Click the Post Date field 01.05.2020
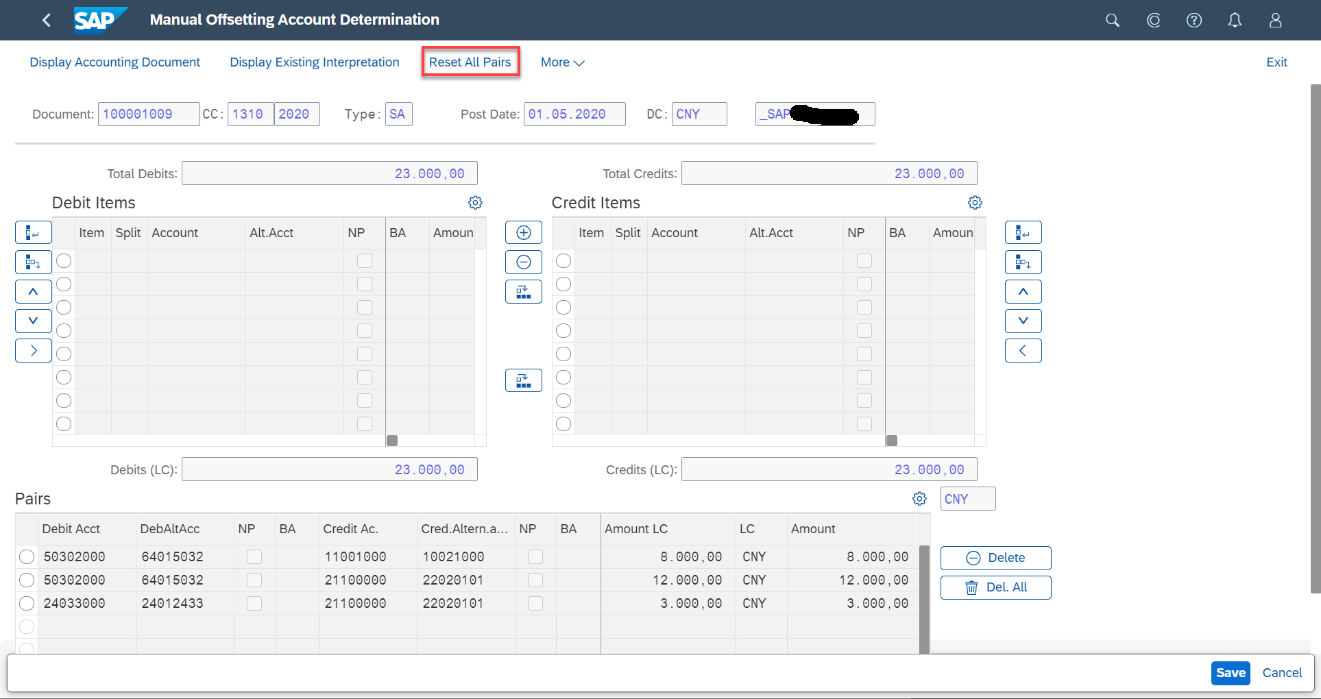 (575, 114)
